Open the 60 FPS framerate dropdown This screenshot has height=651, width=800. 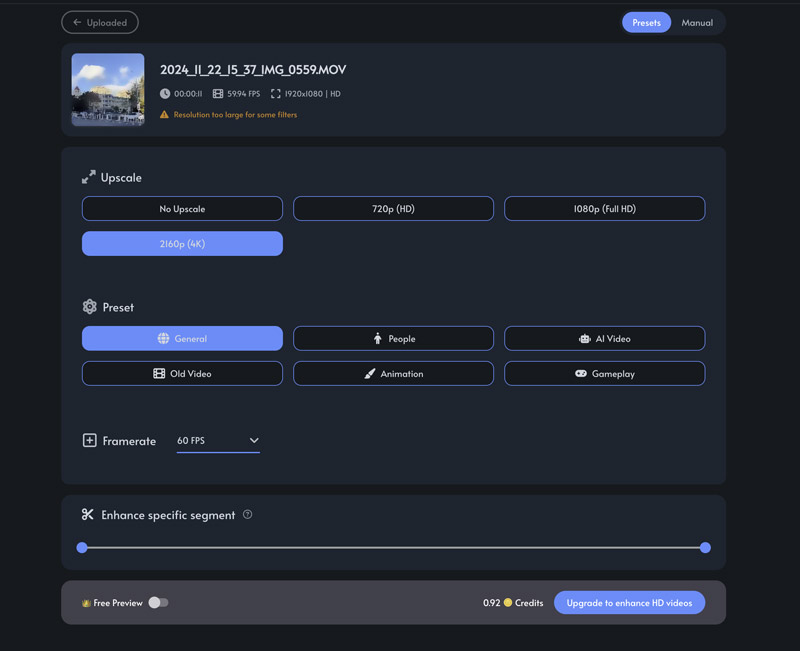pos(218,441)
